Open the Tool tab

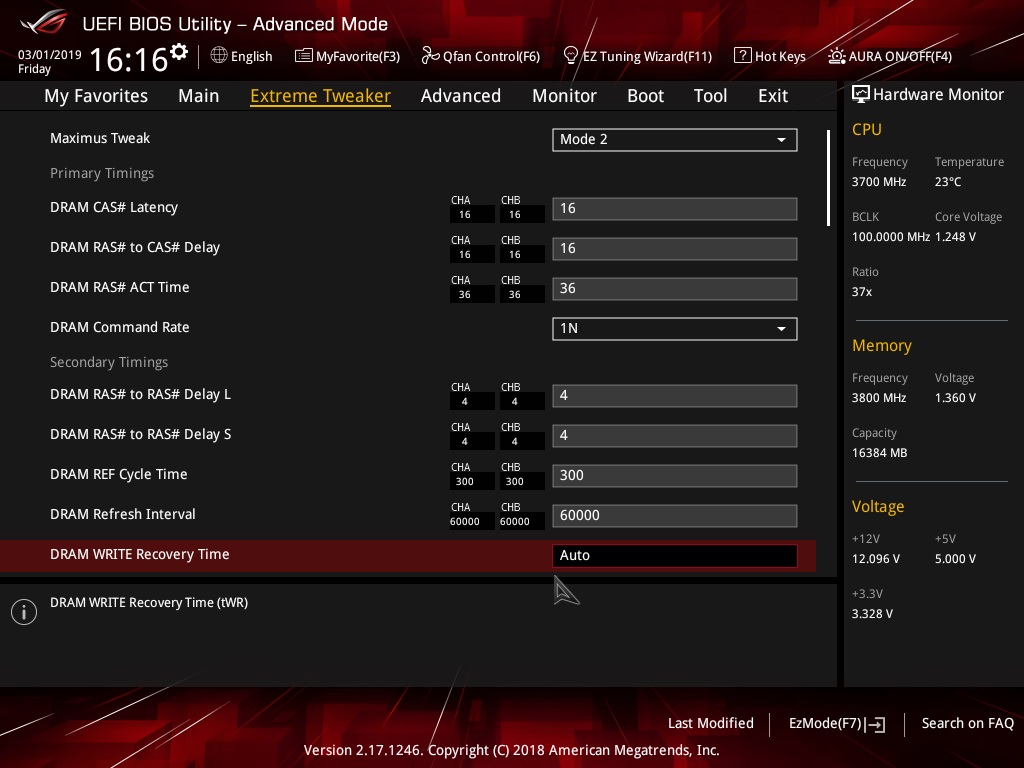(711, 96)
